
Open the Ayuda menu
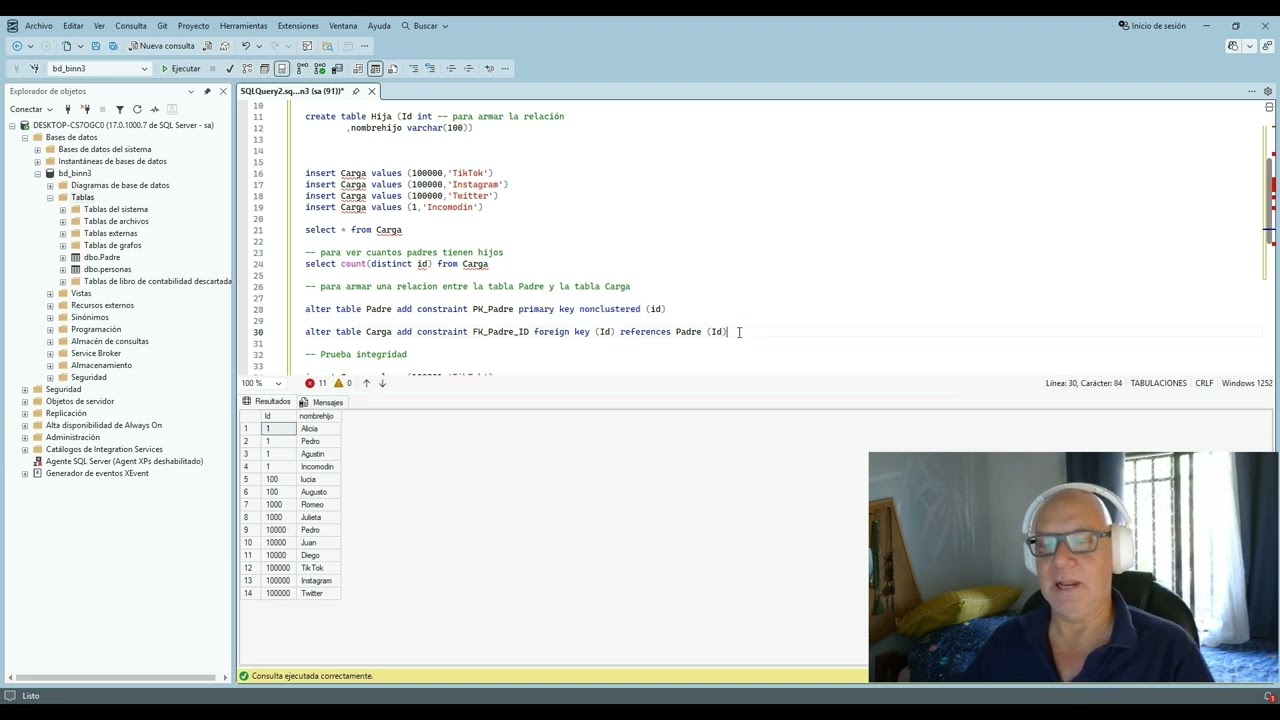[379, 26]
